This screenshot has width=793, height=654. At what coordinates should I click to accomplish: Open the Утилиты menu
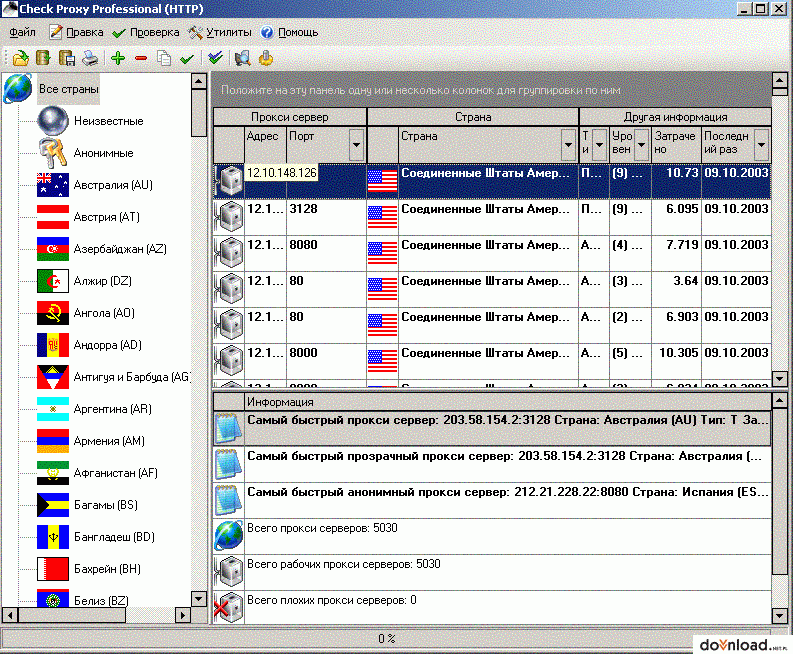220,32
